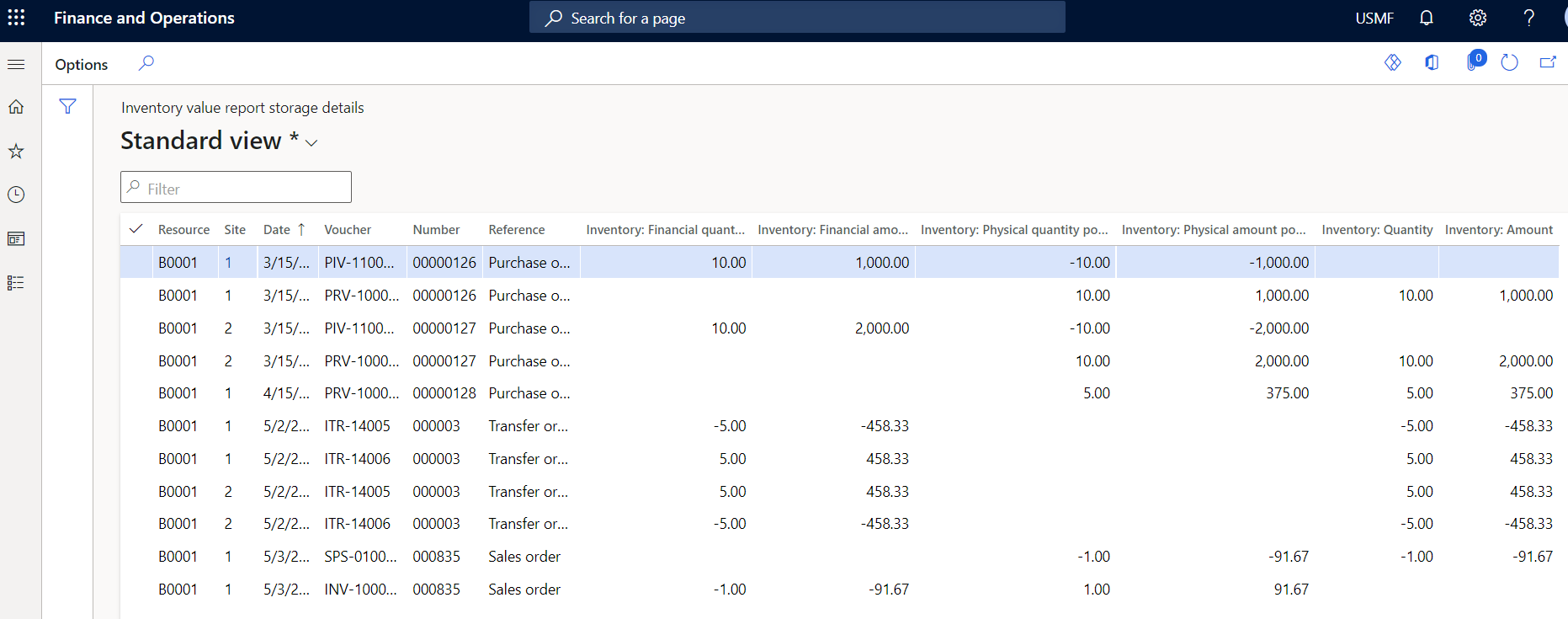Open the settings gear icon
Image resolution: width=1568 pixels, height=619 pixels.
coord(1477,18)
